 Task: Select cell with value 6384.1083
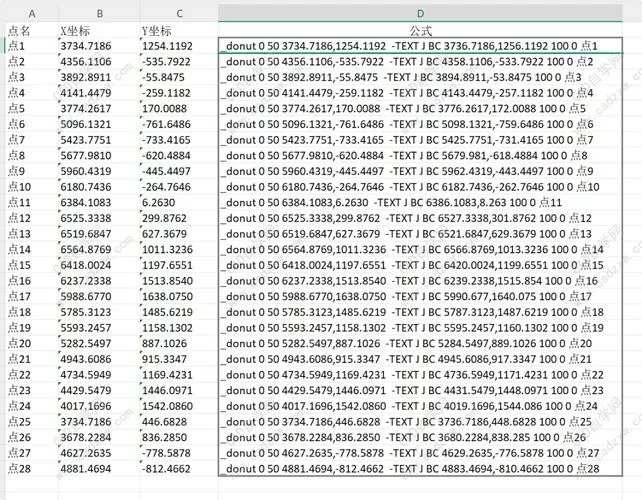[x=99, y=202]
